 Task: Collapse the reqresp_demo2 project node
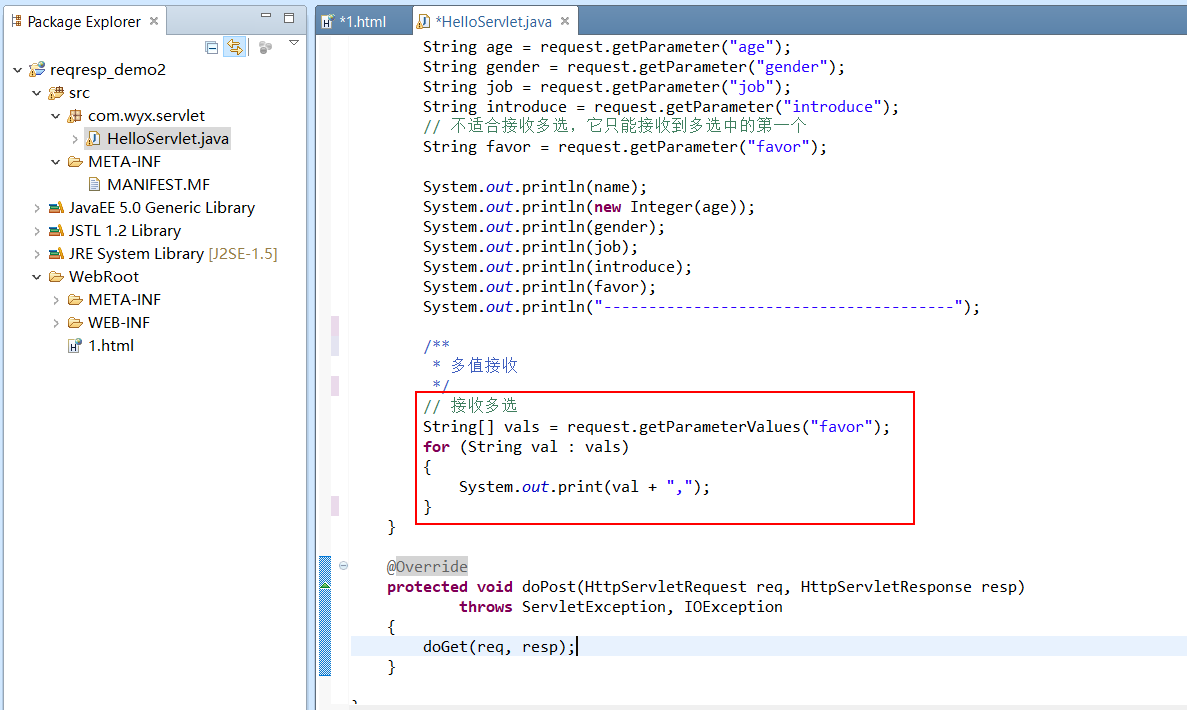[17, 70]
